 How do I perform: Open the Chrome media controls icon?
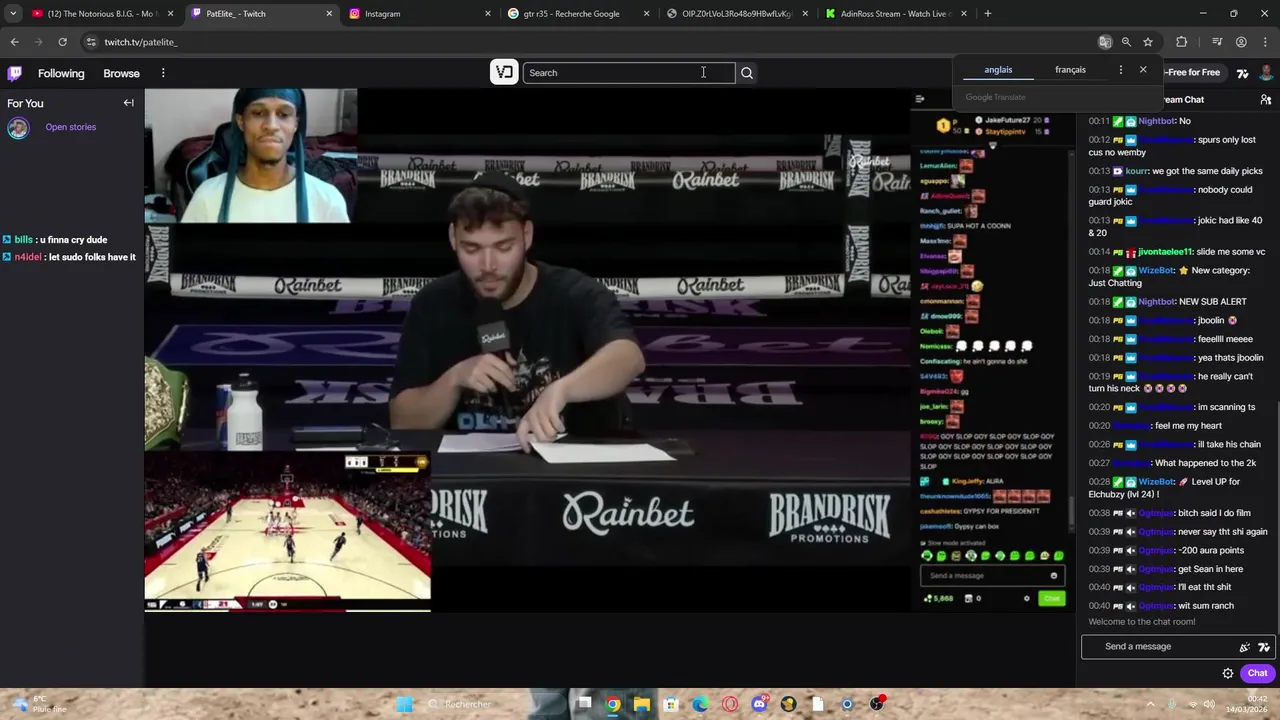[x=1217, y=42]
